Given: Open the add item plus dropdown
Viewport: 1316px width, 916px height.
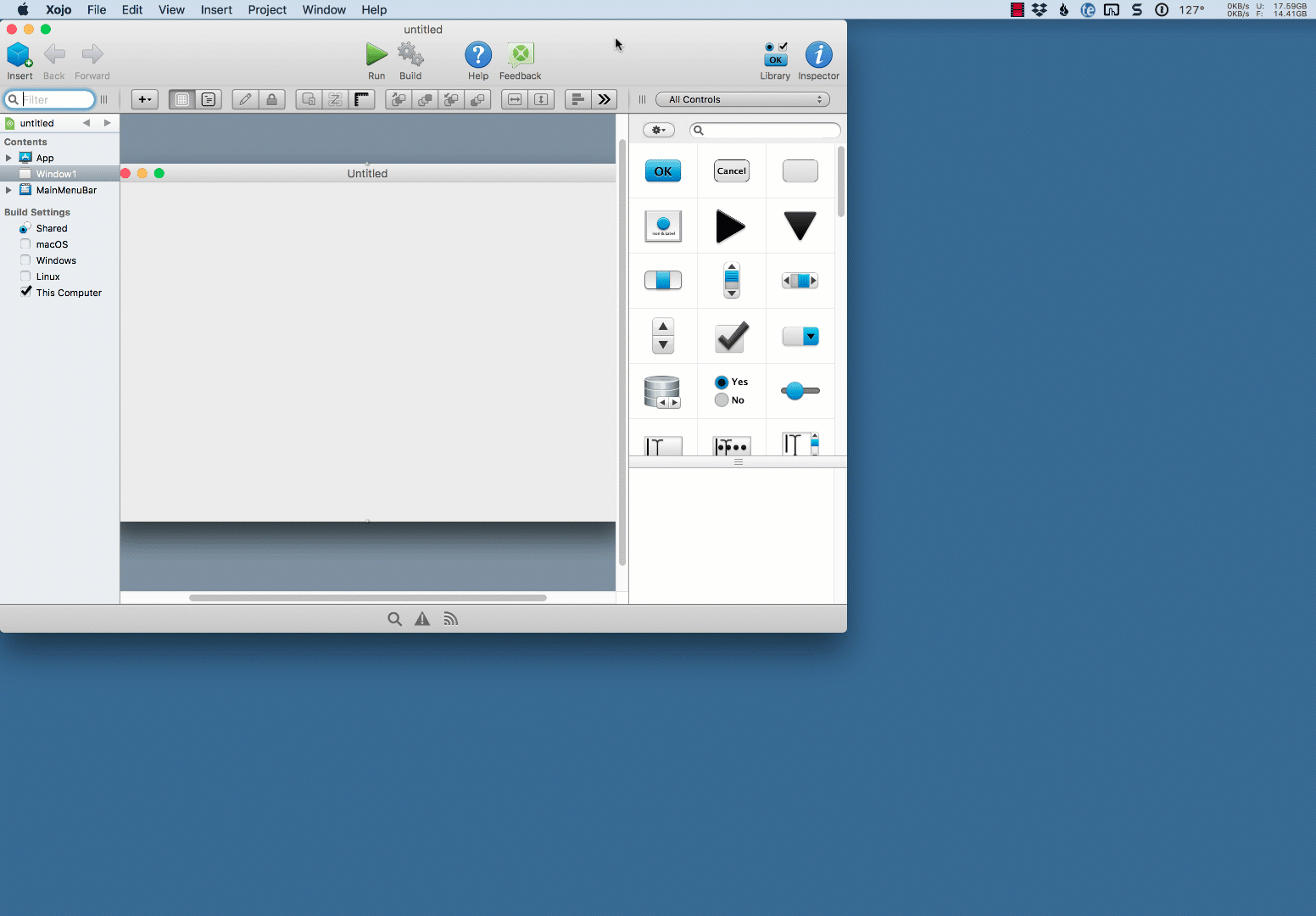Looking at the screenshot, I should pos(145,100).
